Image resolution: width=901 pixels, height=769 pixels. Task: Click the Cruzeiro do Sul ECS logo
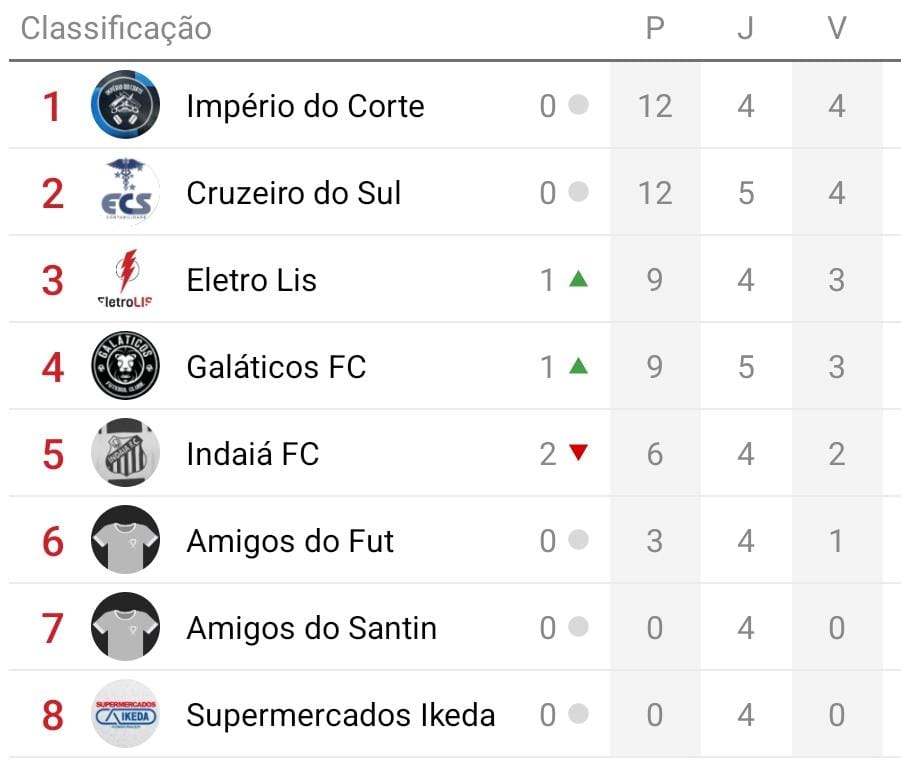[x=125, y=192]
